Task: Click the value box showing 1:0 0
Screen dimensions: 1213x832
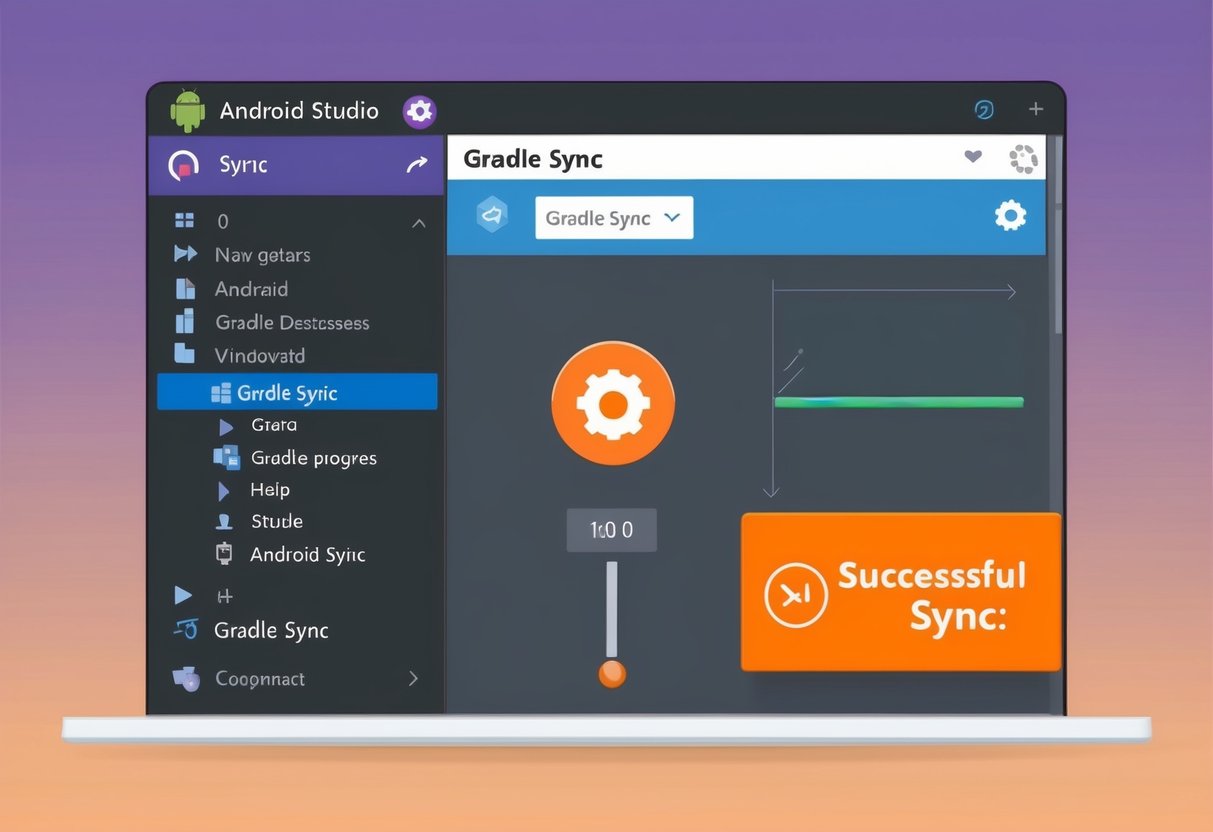Action: pos(612,530)
